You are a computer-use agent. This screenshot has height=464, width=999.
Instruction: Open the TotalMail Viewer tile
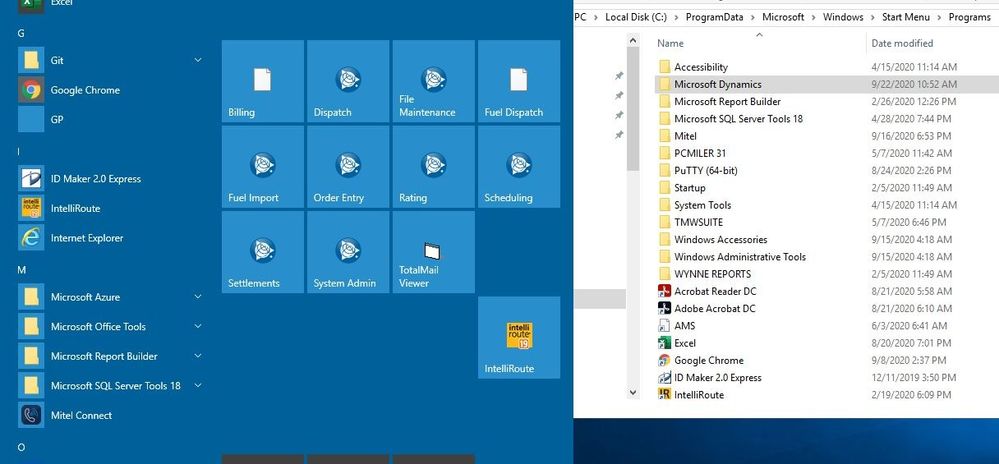click(x=433, y=252)
